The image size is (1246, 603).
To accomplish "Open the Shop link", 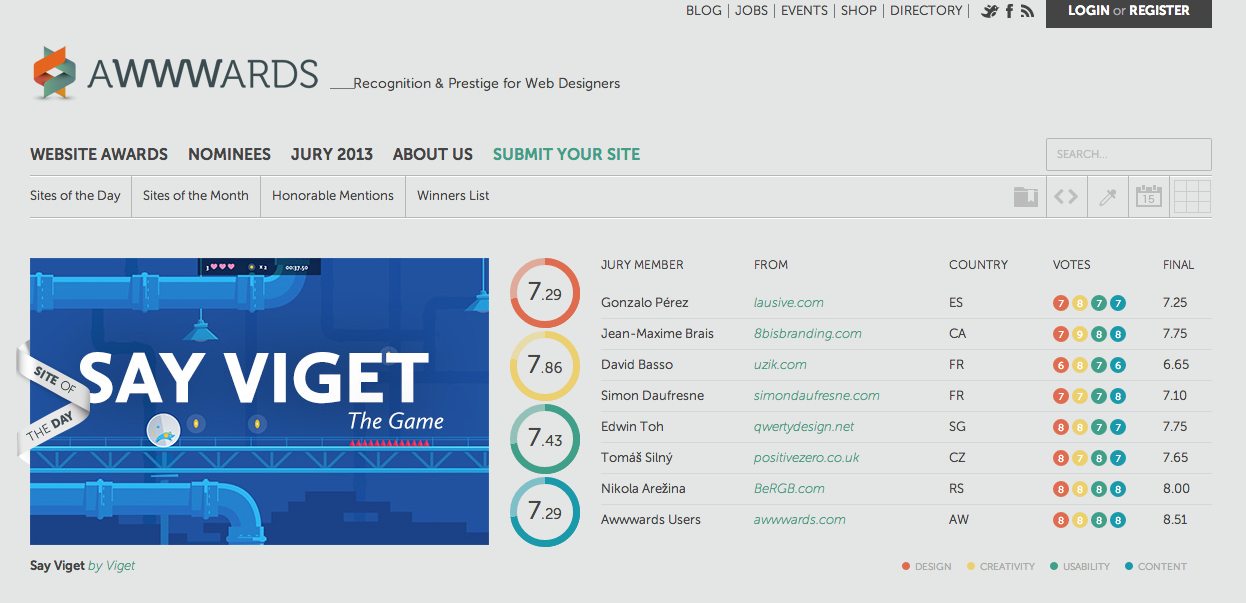I will coord(858,11).
